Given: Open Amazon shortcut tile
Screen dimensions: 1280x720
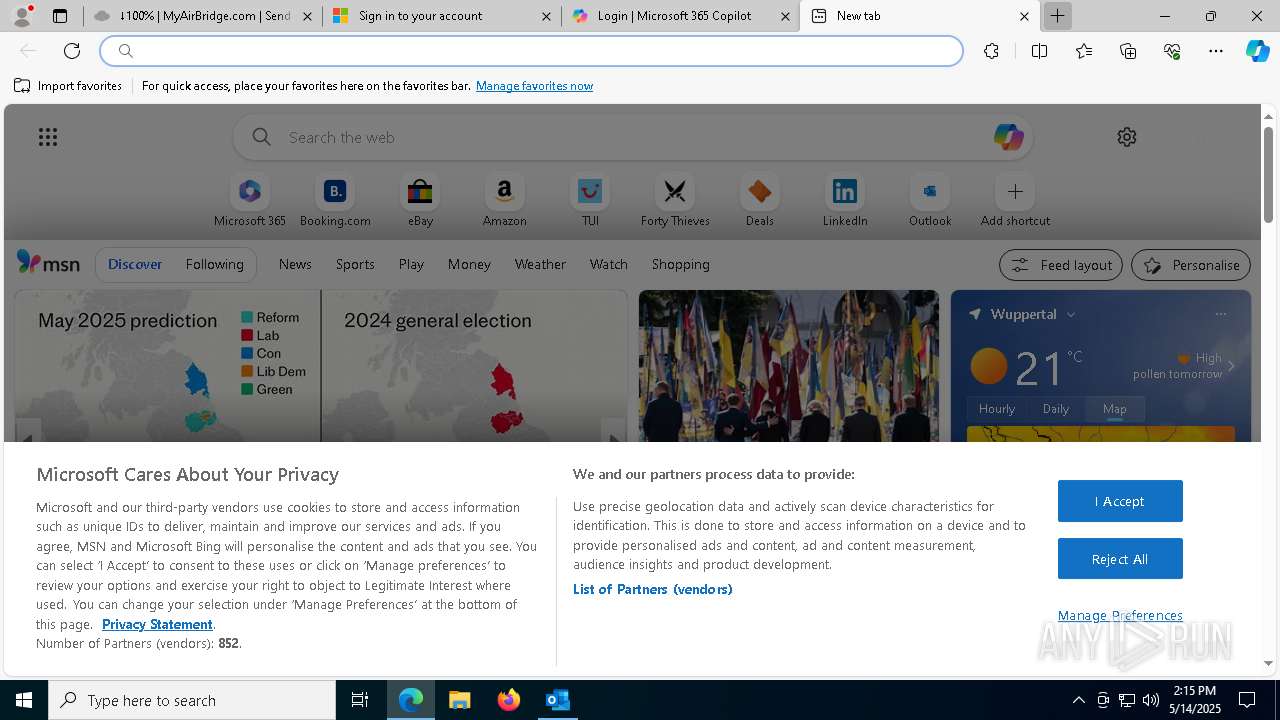Looking at the screenshot, I should coord(504,201).
